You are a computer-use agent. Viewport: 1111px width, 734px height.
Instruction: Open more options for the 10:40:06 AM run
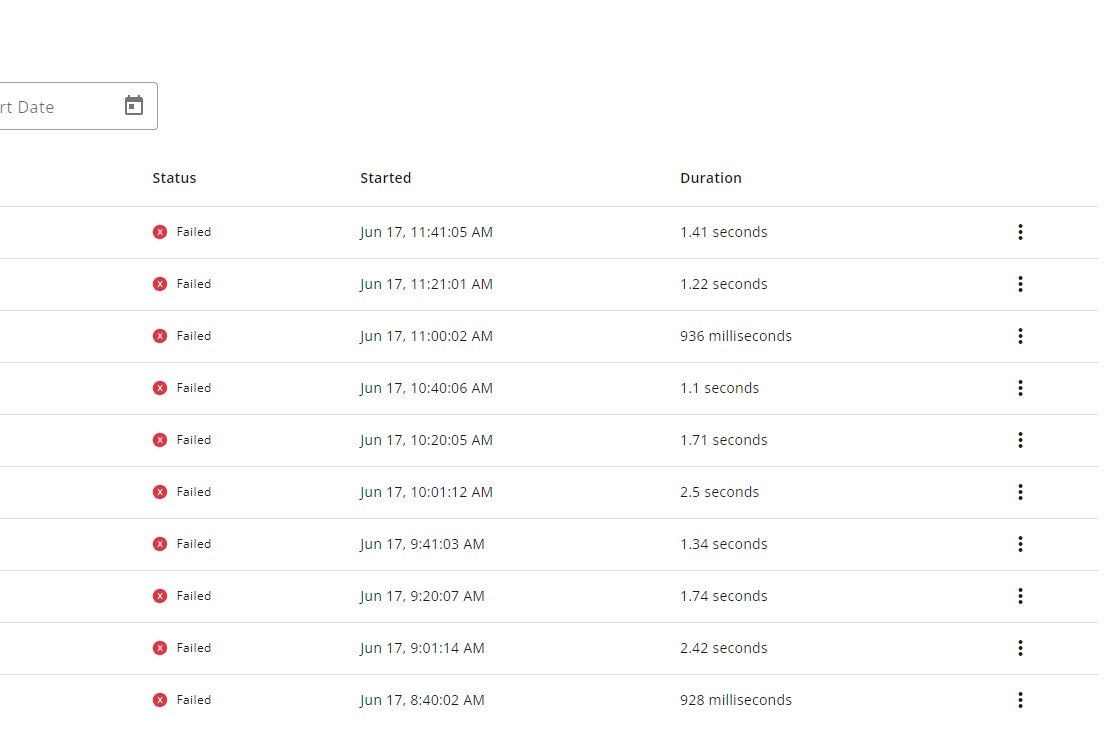pos(1020,388)
